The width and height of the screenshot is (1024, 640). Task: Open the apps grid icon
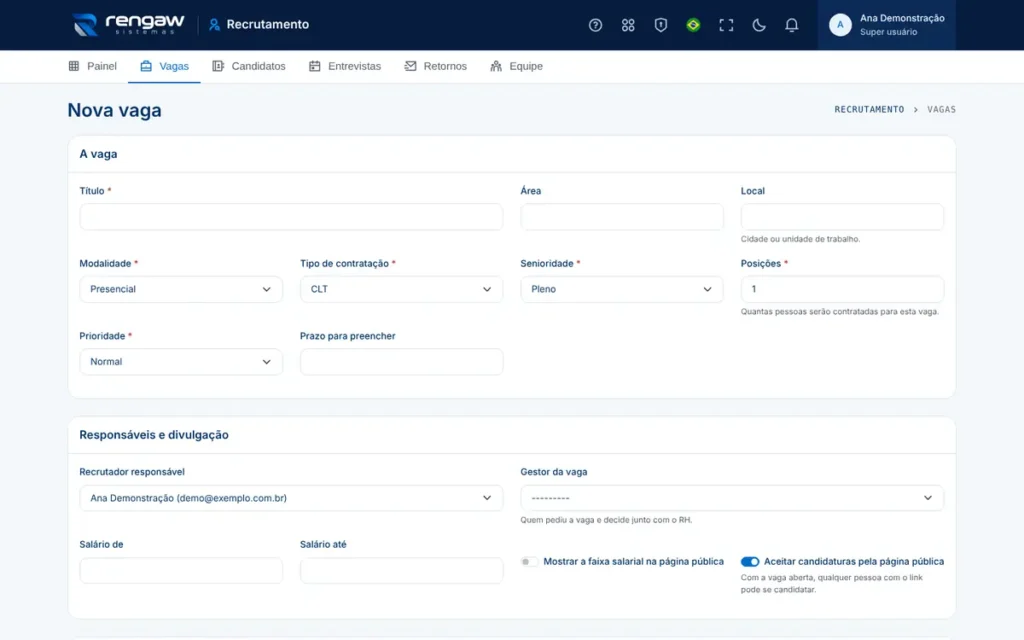click(628, 25)
